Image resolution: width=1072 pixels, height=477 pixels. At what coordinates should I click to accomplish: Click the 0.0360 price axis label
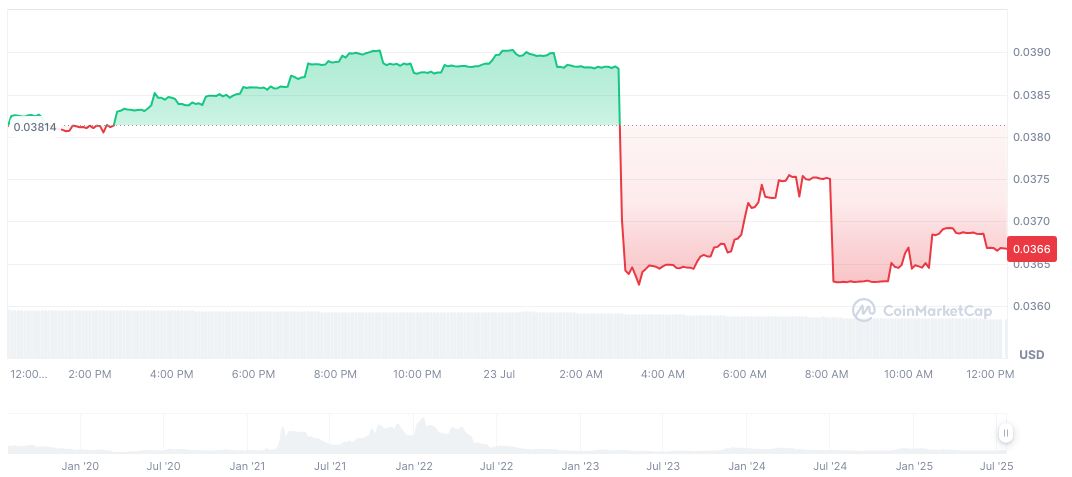(1030, 306)
